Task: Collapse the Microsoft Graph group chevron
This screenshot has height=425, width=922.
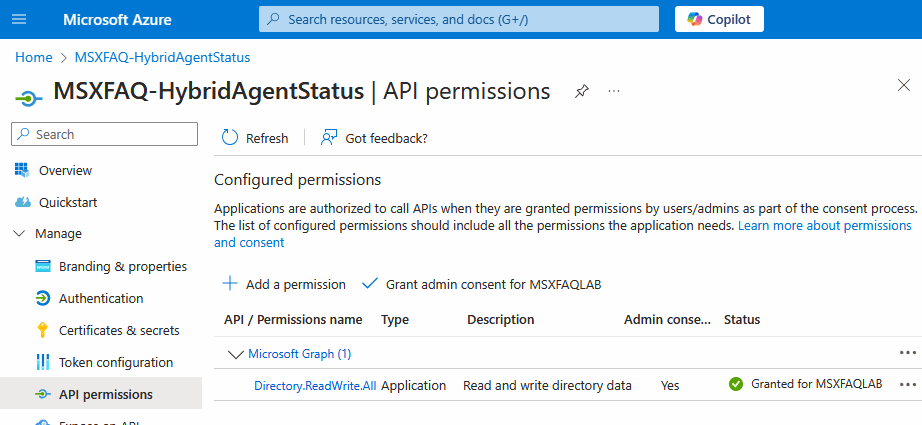Action: (236, 354)
